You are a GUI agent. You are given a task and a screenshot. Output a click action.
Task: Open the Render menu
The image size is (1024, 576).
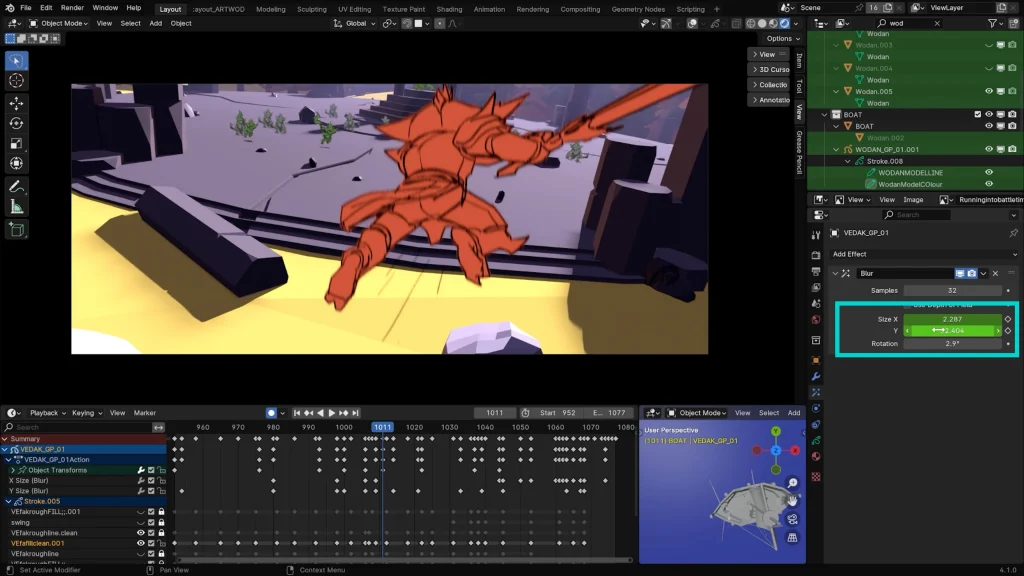click(x=72, y=8)
